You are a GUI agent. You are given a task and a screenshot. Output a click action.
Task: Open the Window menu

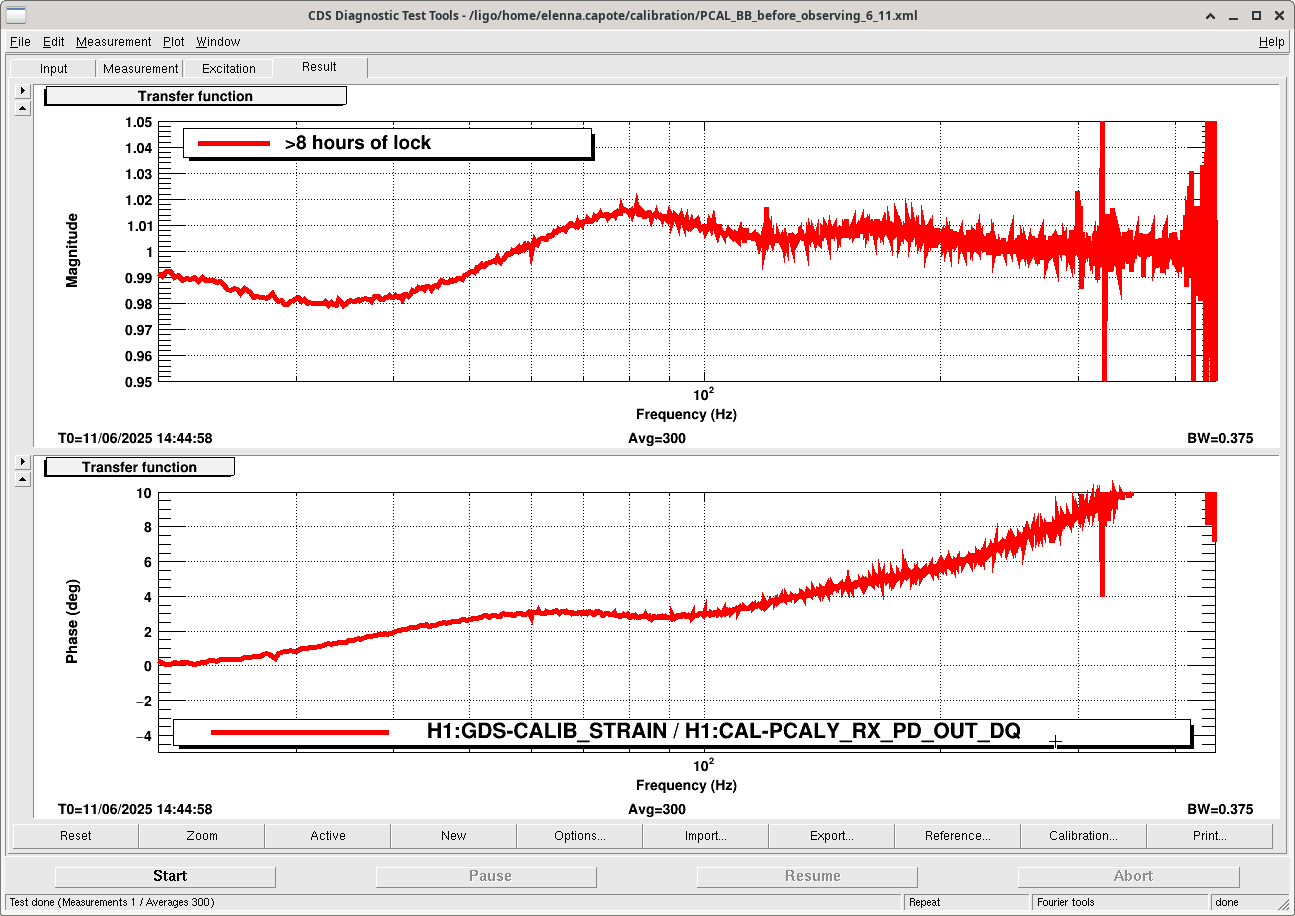click(x=218, y=42)
